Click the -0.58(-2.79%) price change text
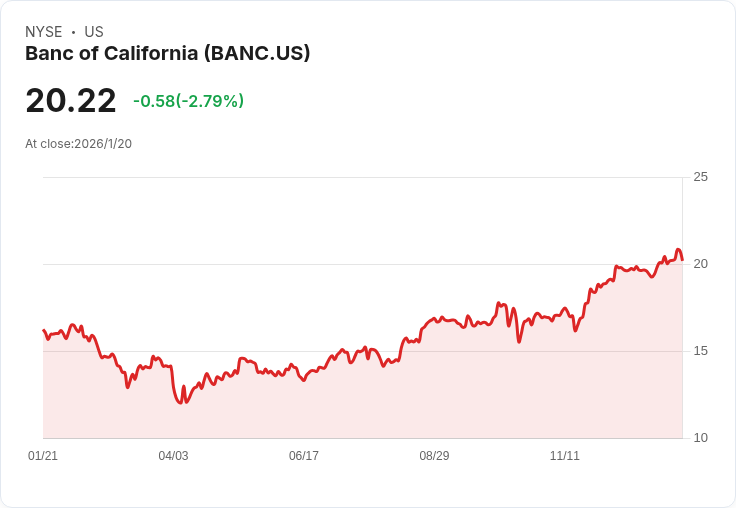The width and height of the screenshot is (736, 508). tap(189, 101)
